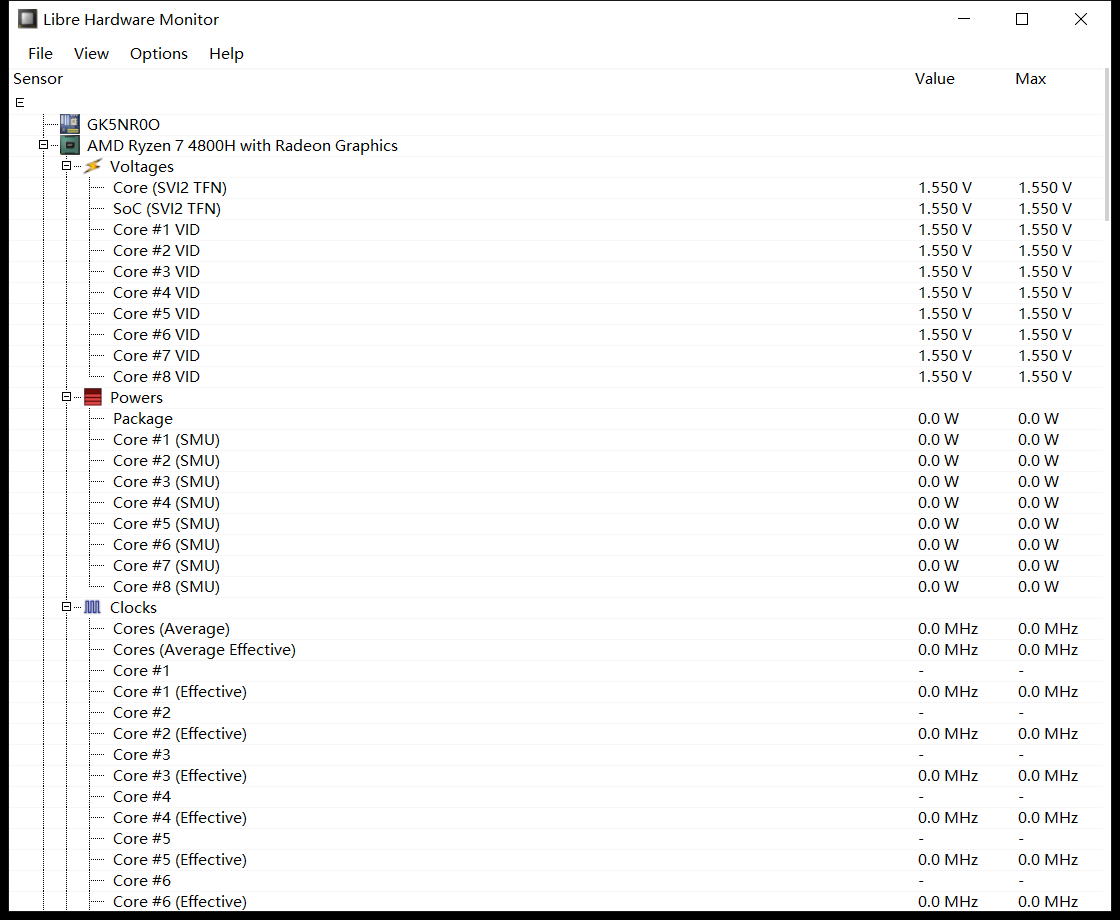Collapse the AMD Ryzen 7 4800H node
This screenshot has height=920, width=1120.
coord(44,145)
